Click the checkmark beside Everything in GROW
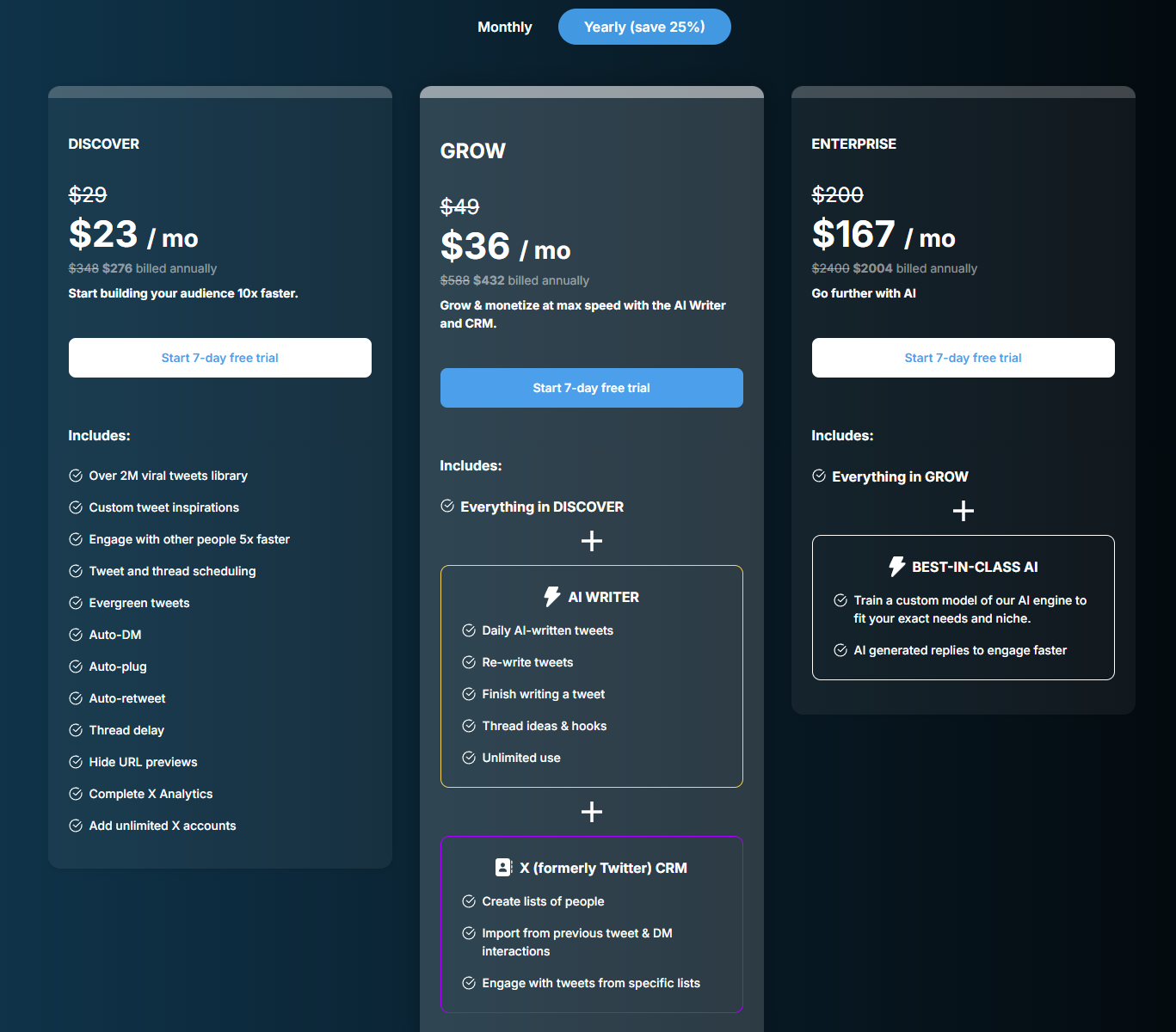Viewport: 1176px width, 1032px height. coord(816,476)
